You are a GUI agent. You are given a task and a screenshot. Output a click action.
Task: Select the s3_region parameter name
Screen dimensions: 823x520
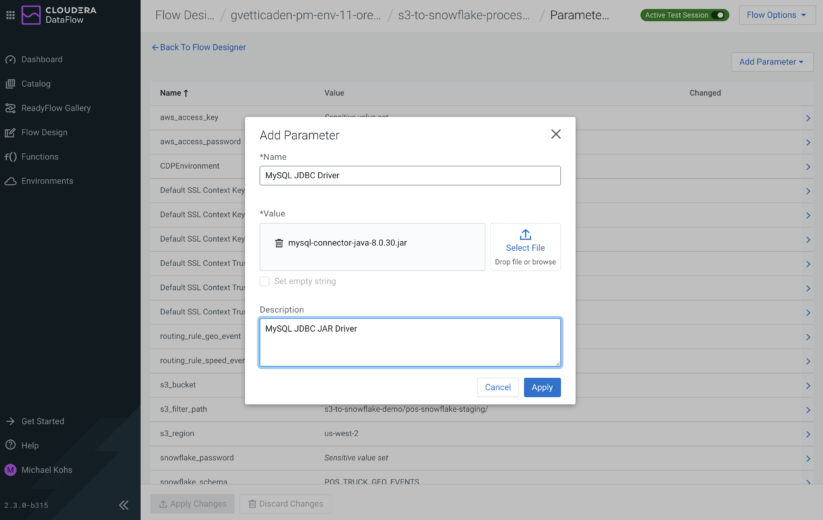(x=177, y=433)
